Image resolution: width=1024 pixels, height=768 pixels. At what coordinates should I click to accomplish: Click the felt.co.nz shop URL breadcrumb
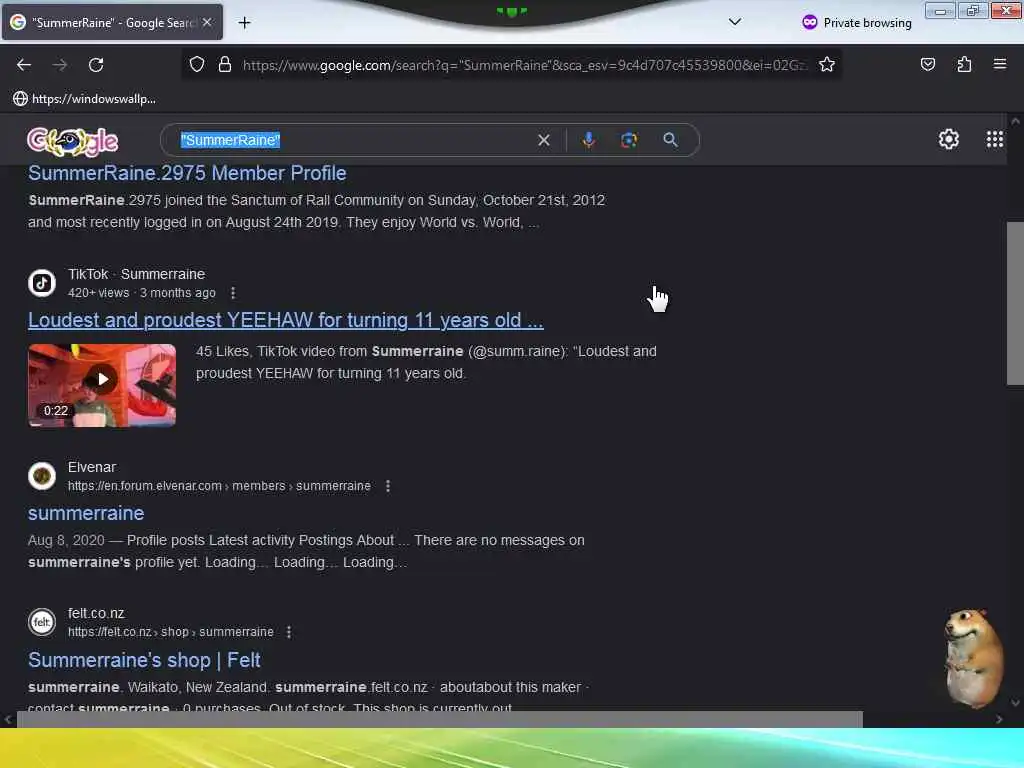(170, 632)
